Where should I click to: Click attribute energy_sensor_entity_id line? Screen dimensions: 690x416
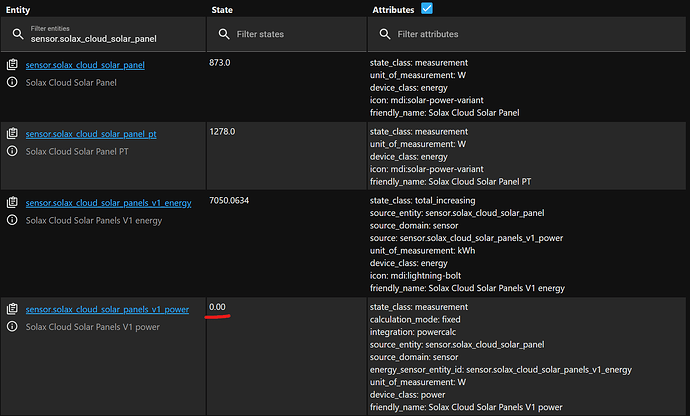501,370
